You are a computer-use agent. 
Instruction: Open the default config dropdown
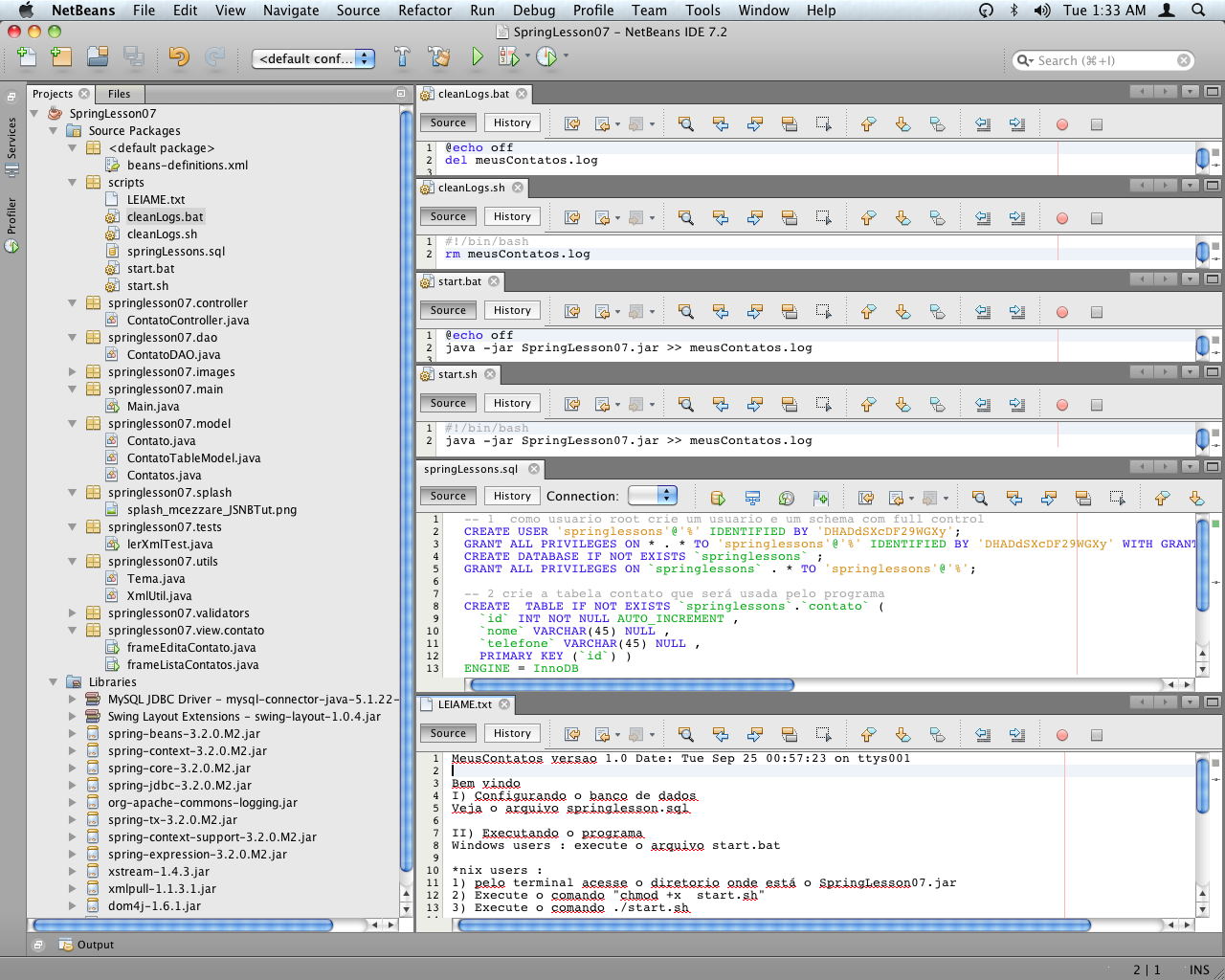coord(313,59)
